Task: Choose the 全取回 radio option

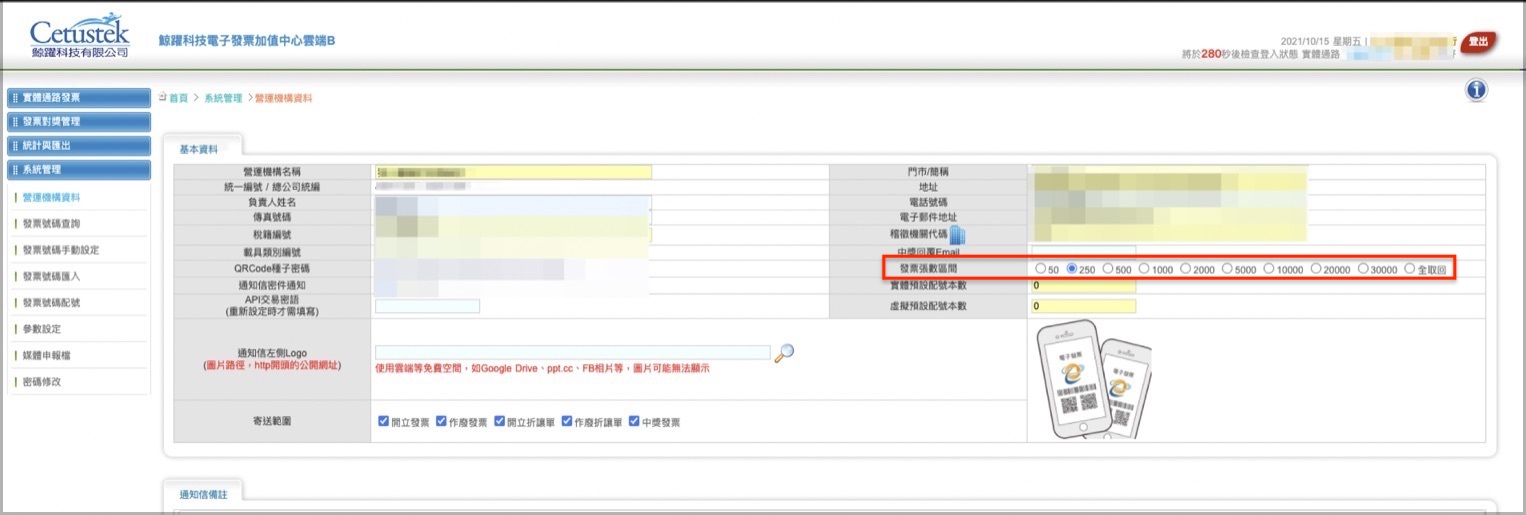Action: click(1410, 269)
